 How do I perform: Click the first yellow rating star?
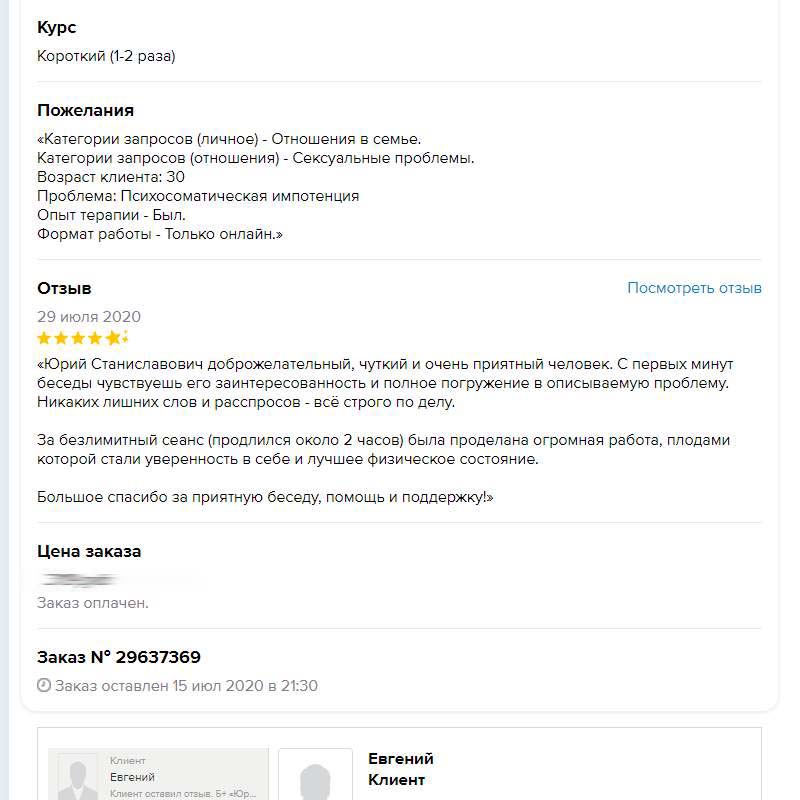pyautogui.click(x=44, y=338)
